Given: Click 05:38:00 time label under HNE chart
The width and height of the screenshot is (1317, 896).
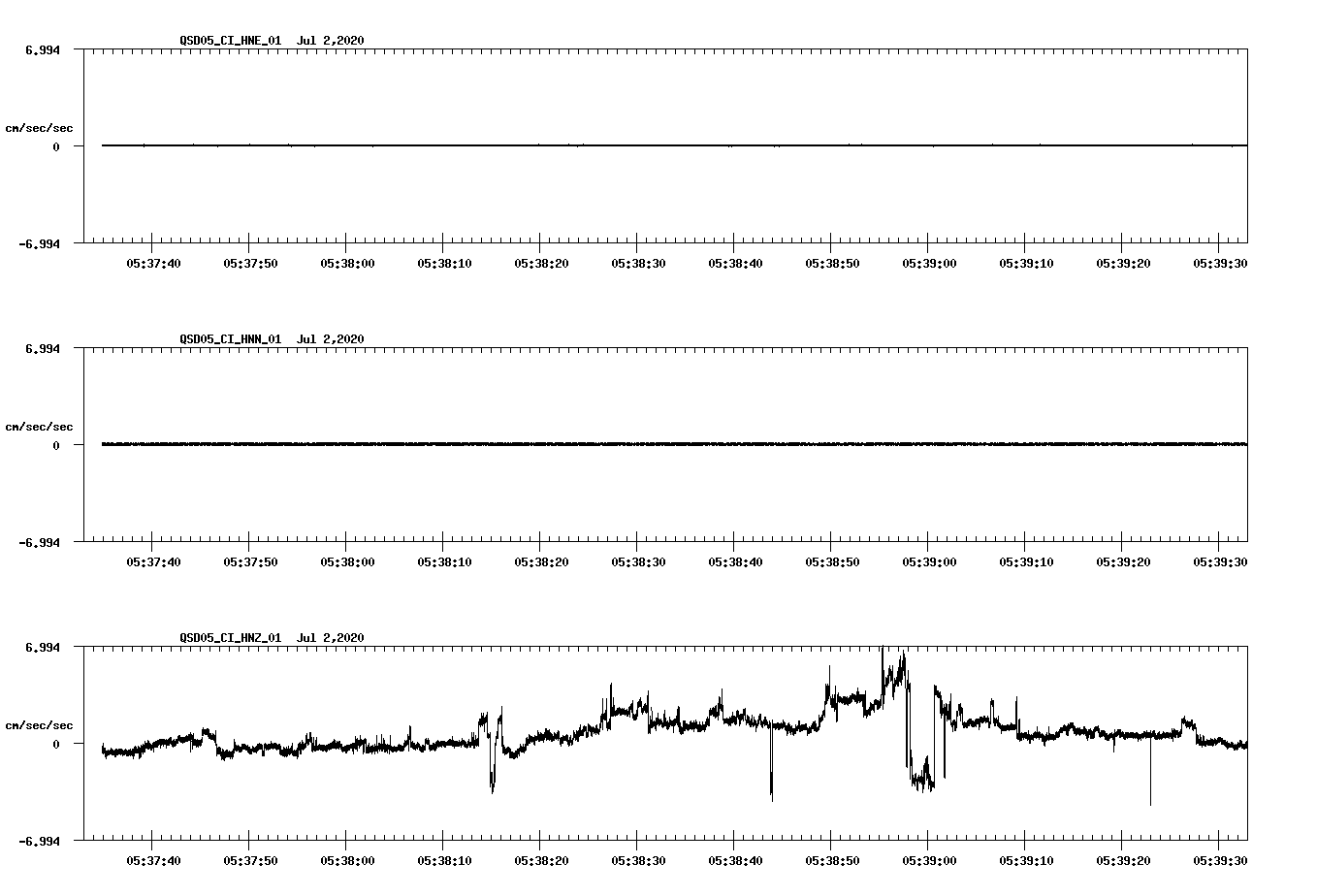Looking at the screenshot, I should (347, 264).
